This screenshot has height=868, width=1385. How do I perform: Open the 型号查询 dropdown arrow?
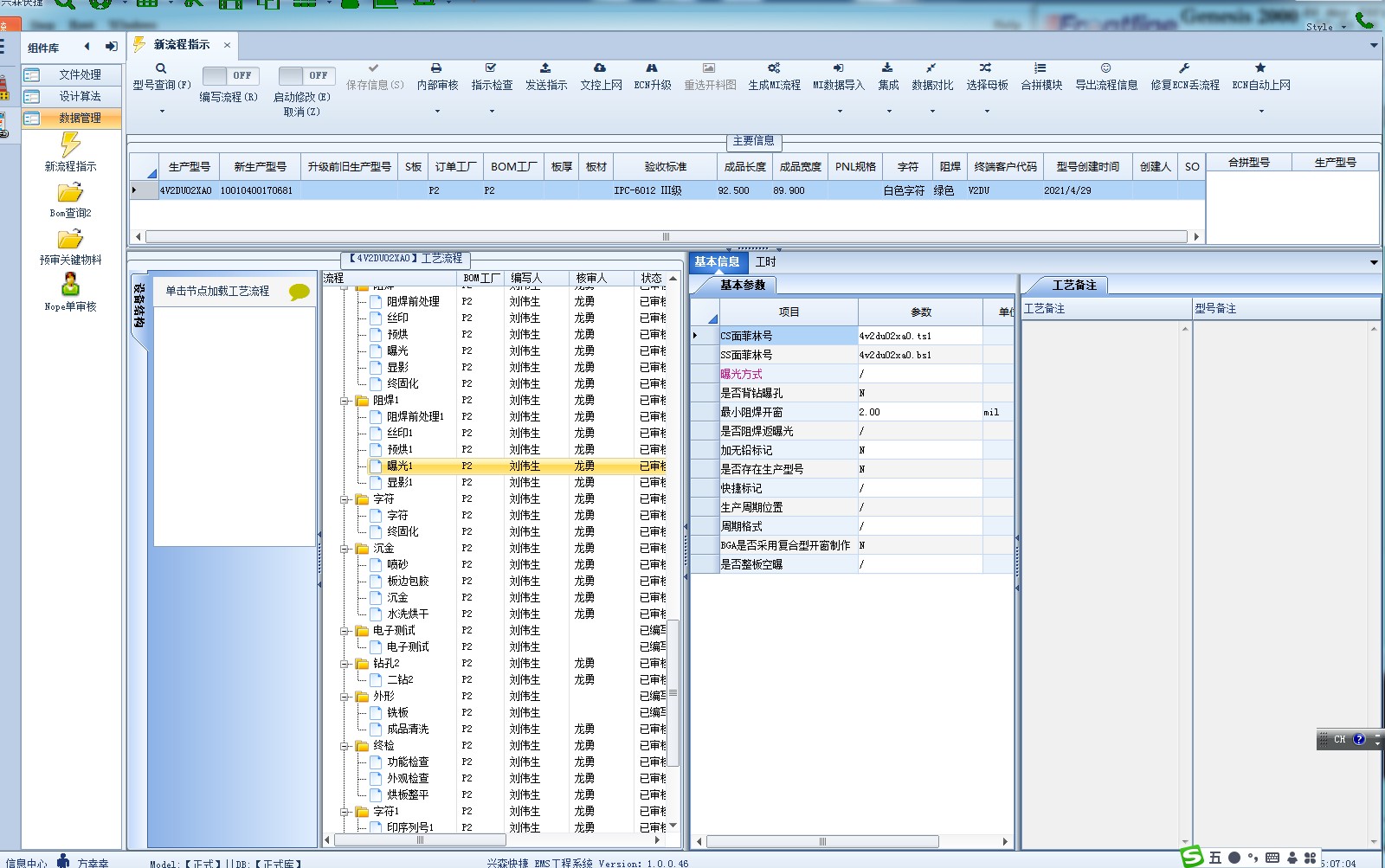[162, 112]
